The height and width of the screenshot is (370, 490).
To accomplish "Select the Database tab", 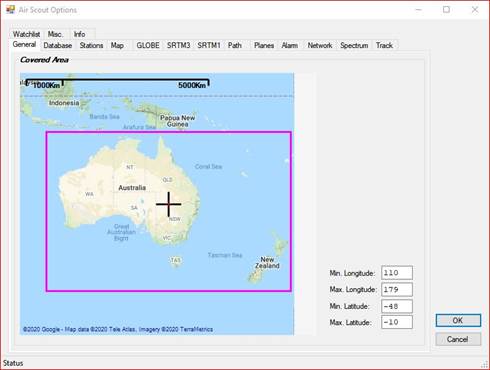I will point(58,45).
